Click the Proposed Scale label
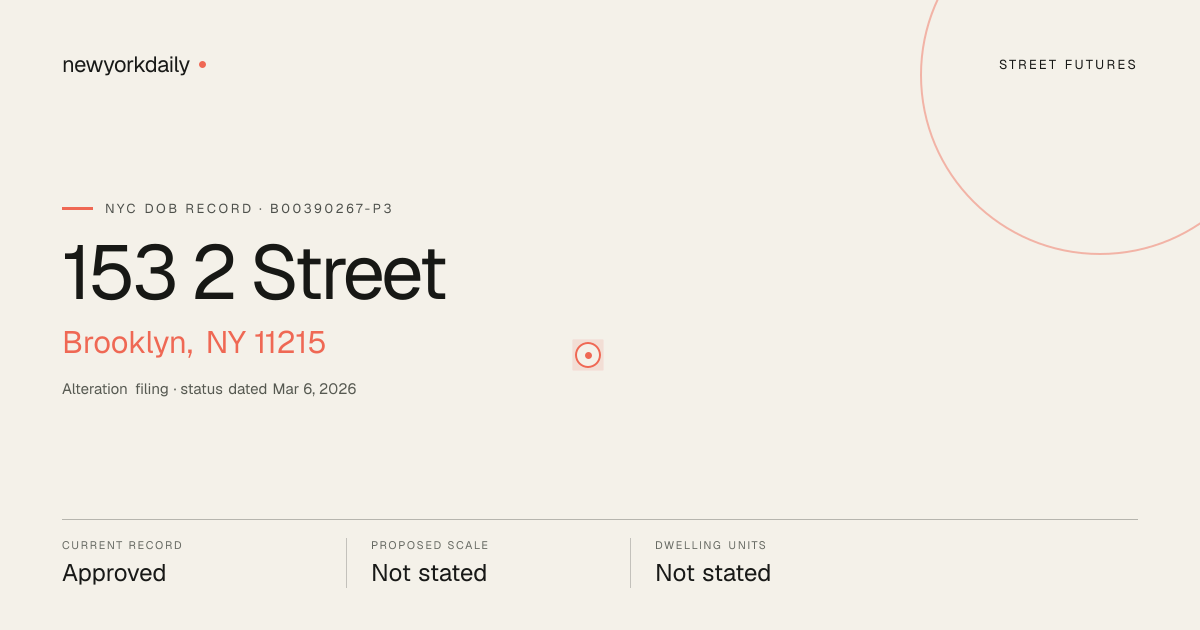 tap(430, 546)
